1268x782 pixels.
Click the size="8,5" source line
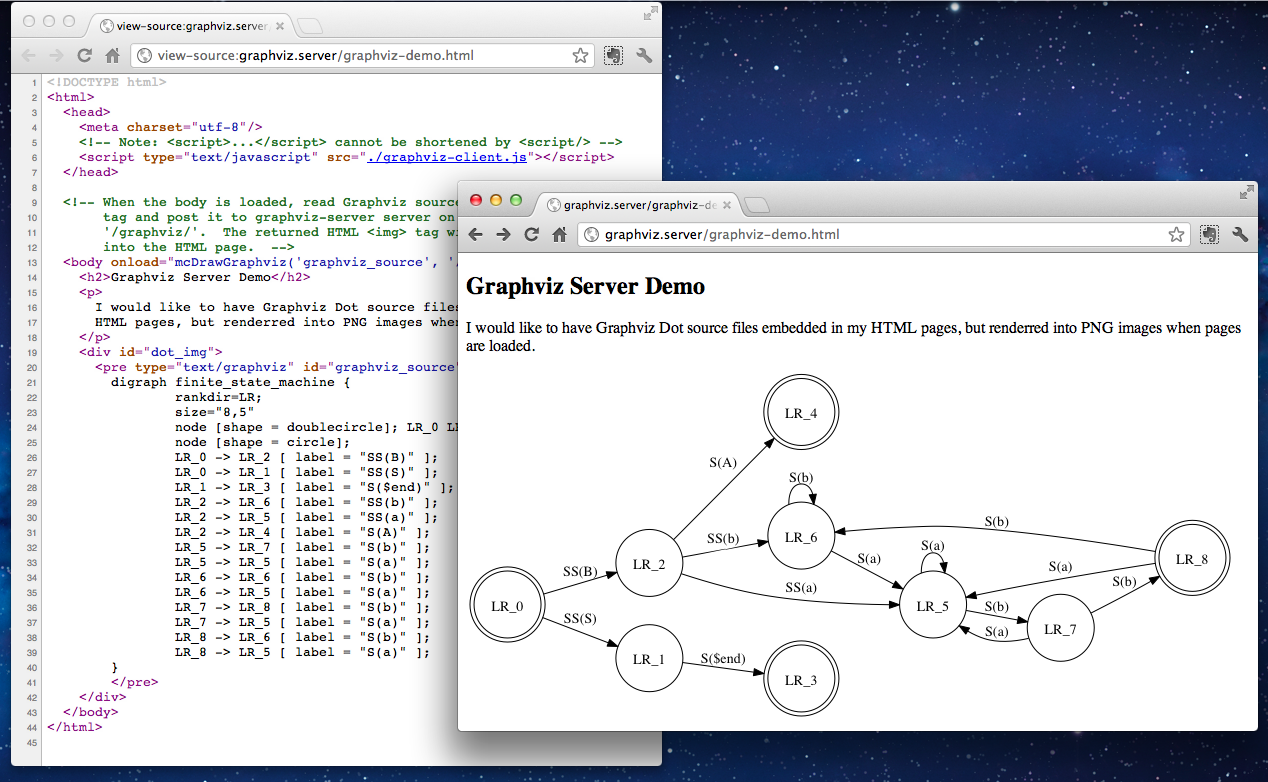(x=214, y=412)
